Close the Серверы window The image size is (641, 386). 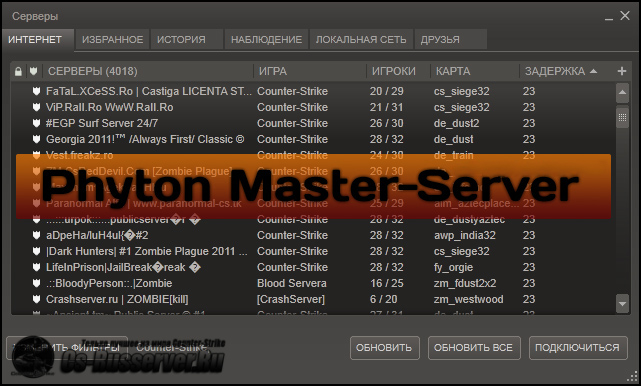(625, 16)
